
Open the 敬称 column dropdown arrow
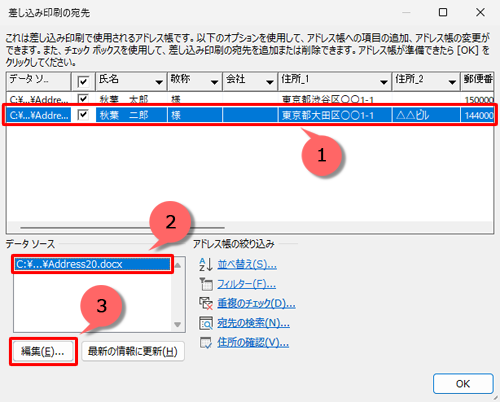214,82
